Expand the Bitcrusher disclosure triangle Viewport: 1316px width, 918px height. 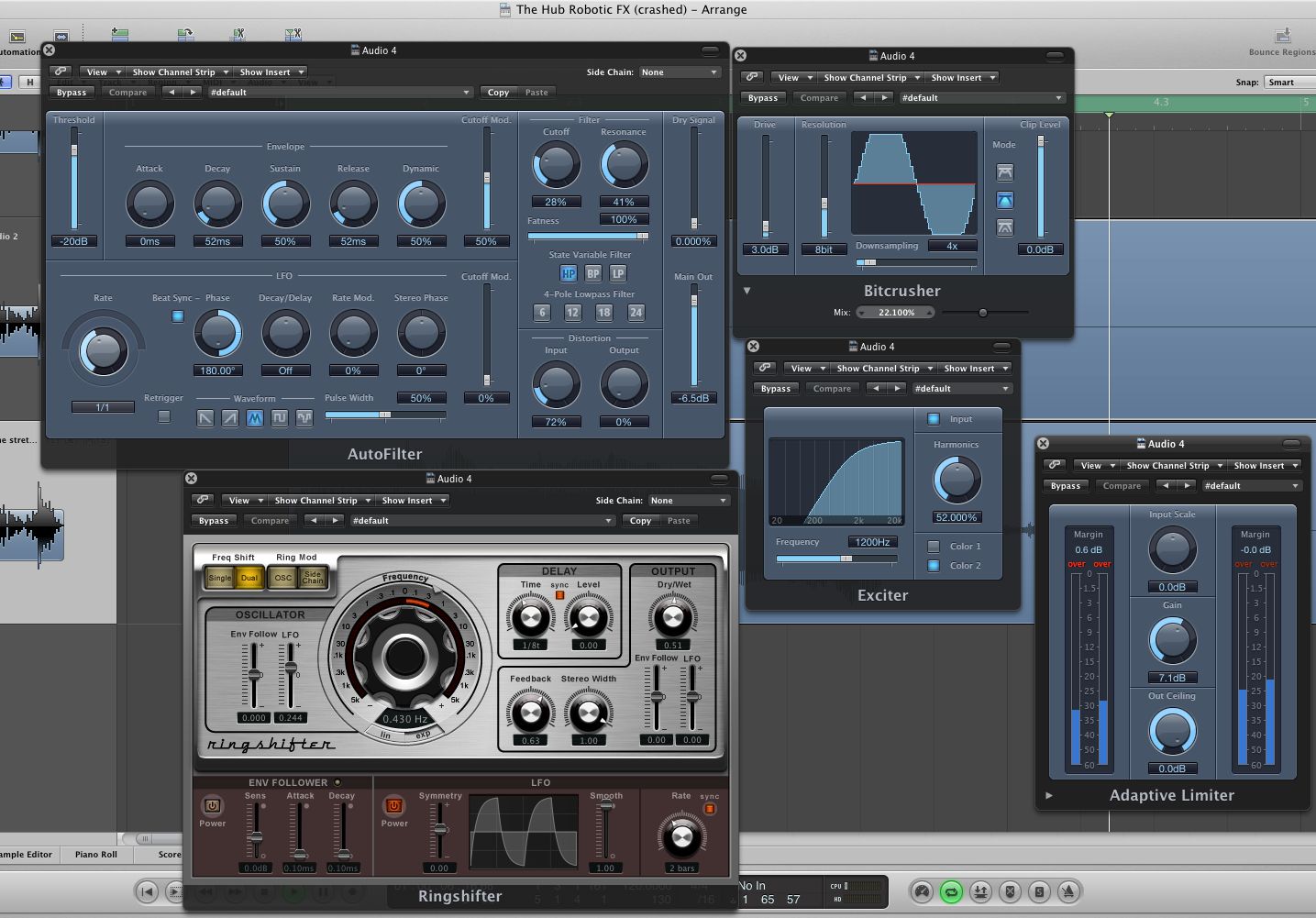746,291
